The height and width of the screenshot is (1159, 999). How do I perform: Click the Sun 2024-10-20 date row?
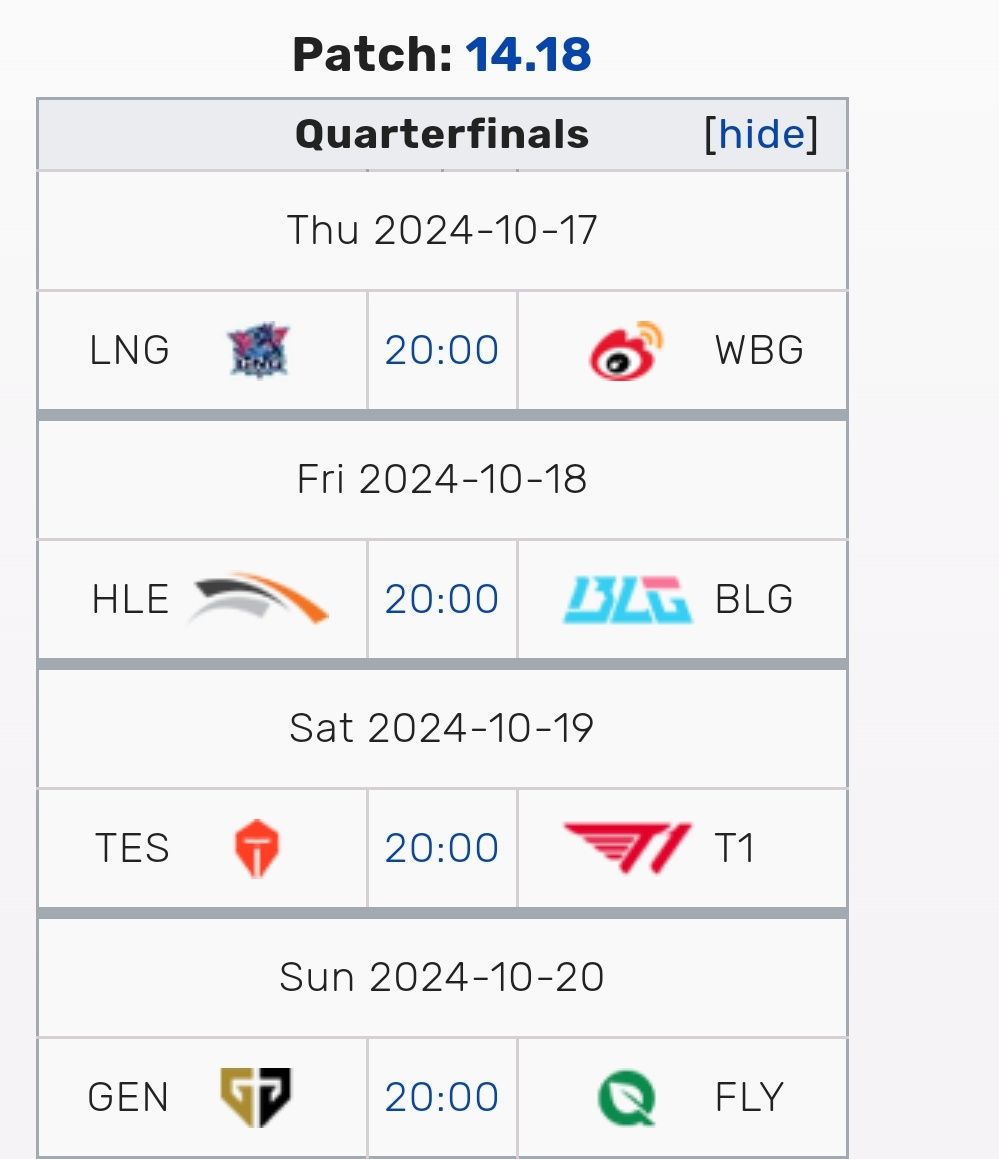tap(442, 976)
